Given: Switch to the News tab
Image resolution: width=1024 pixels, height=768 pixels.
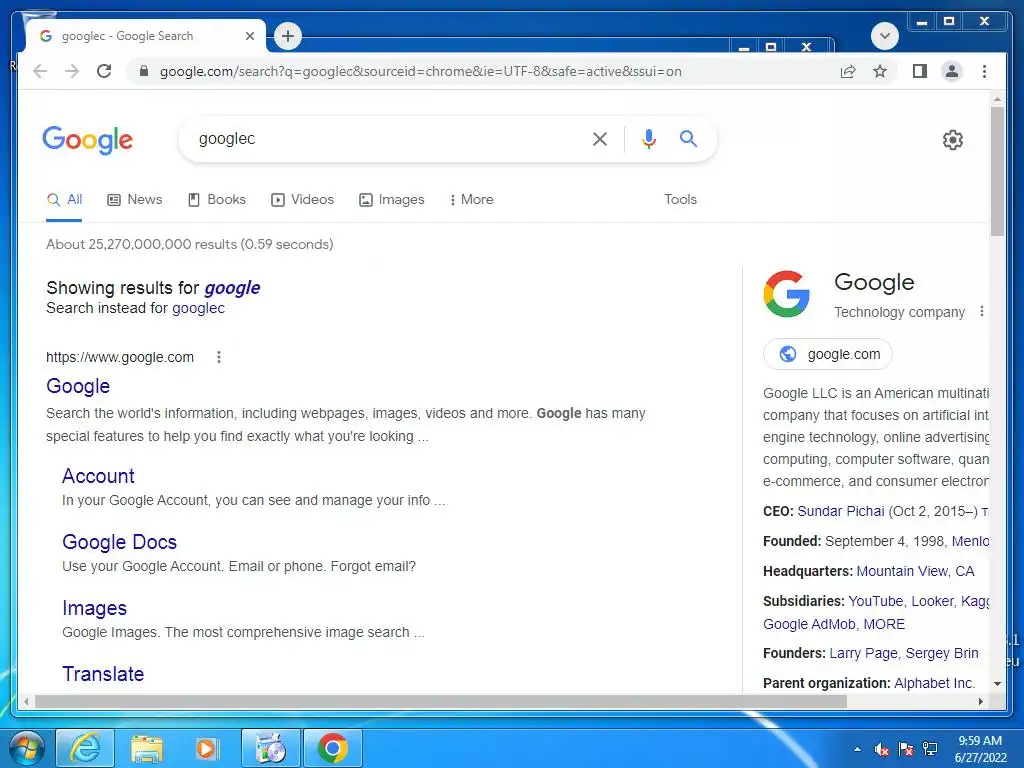Looking at the screenshot, I should (135, 200).
